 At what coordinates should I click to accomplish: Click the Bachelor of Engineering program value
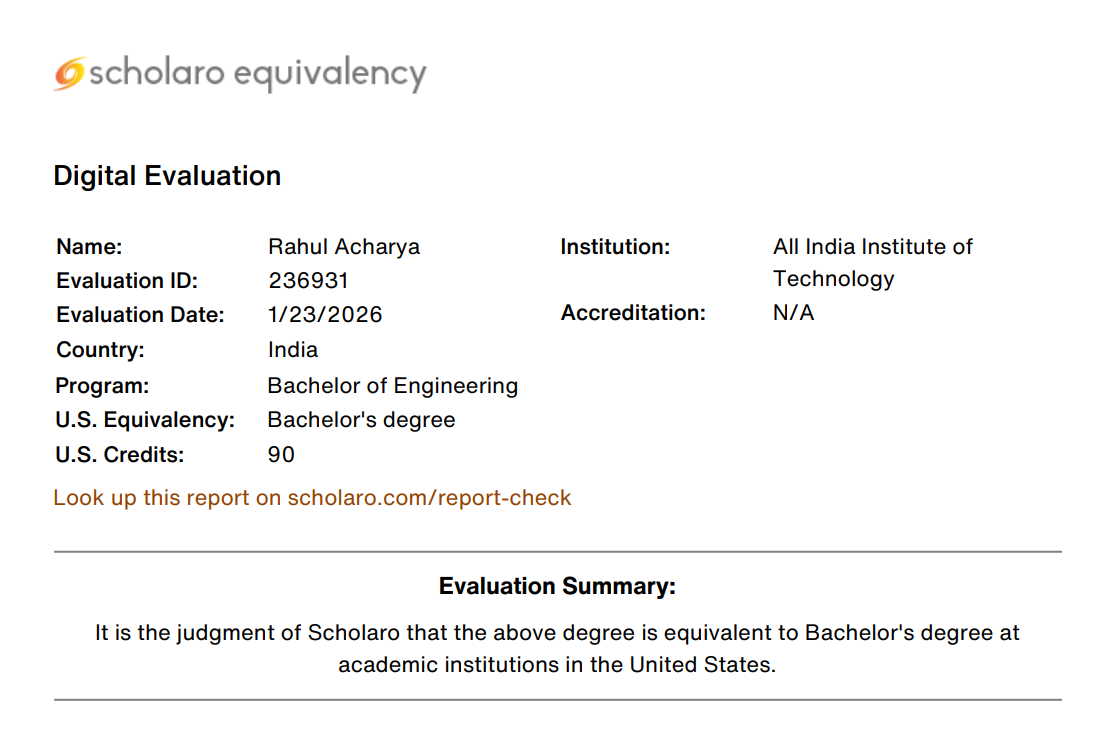pyautogui.click(x=393, y=386)
